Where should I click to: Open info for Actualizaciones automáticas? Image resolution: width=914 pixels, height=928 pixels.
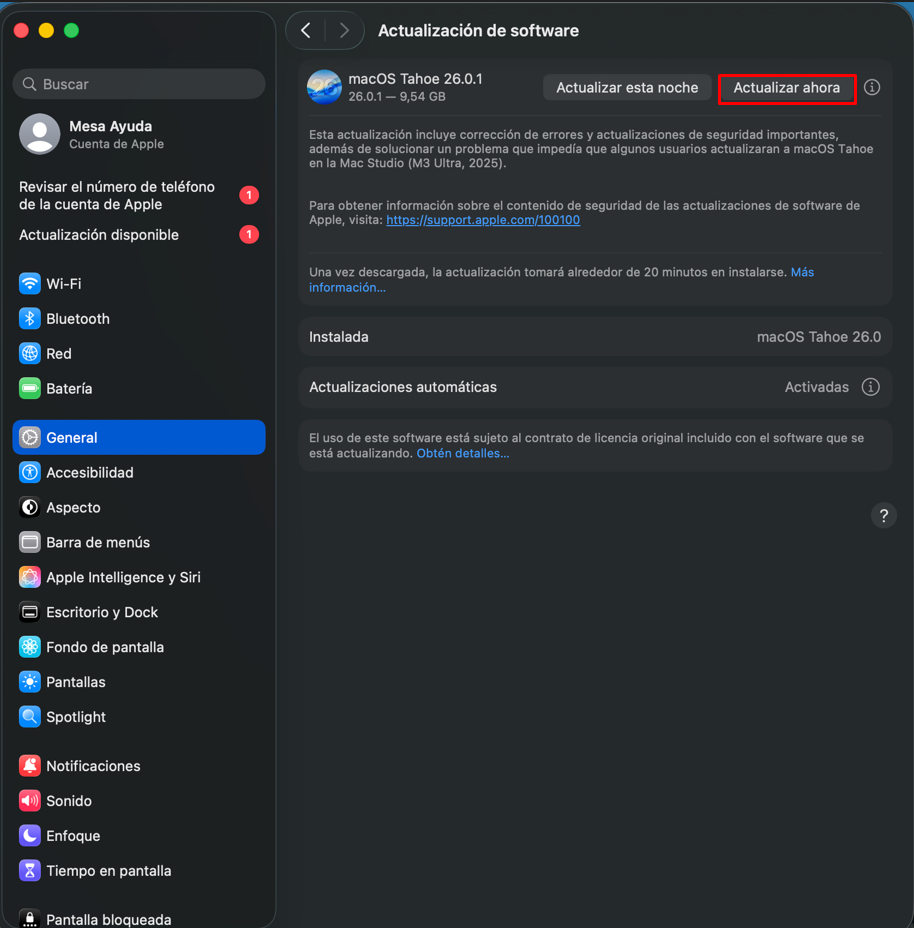click(871, 387)
